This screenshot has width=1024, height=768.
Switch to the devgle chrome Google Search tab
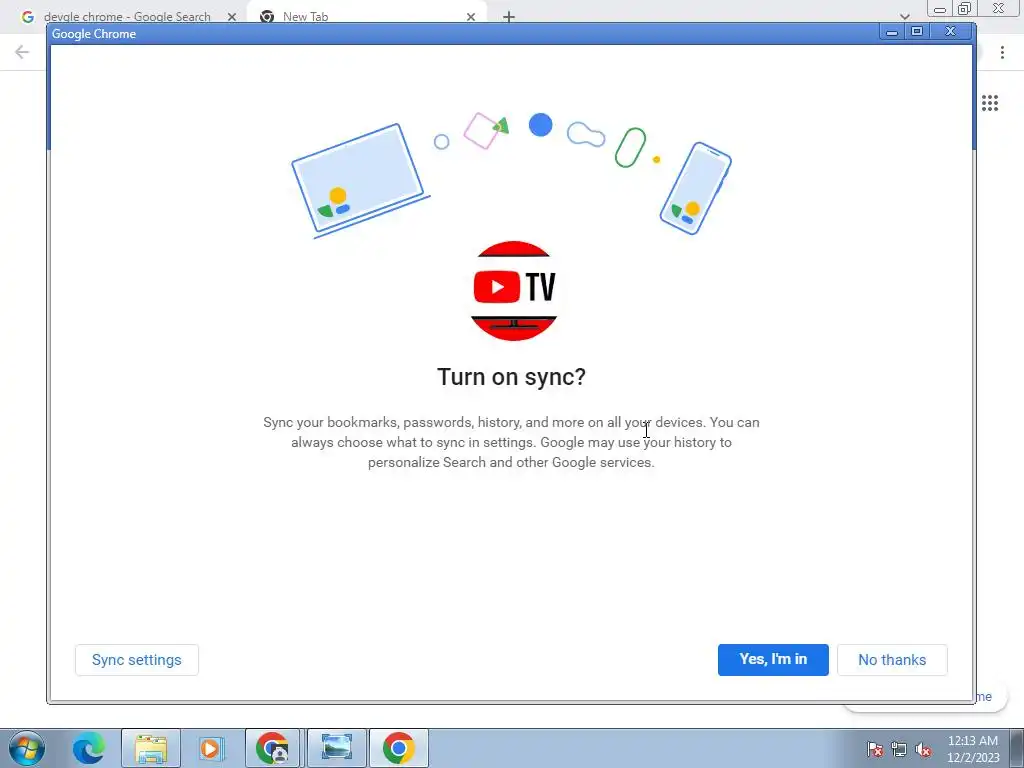pos(127,16)
